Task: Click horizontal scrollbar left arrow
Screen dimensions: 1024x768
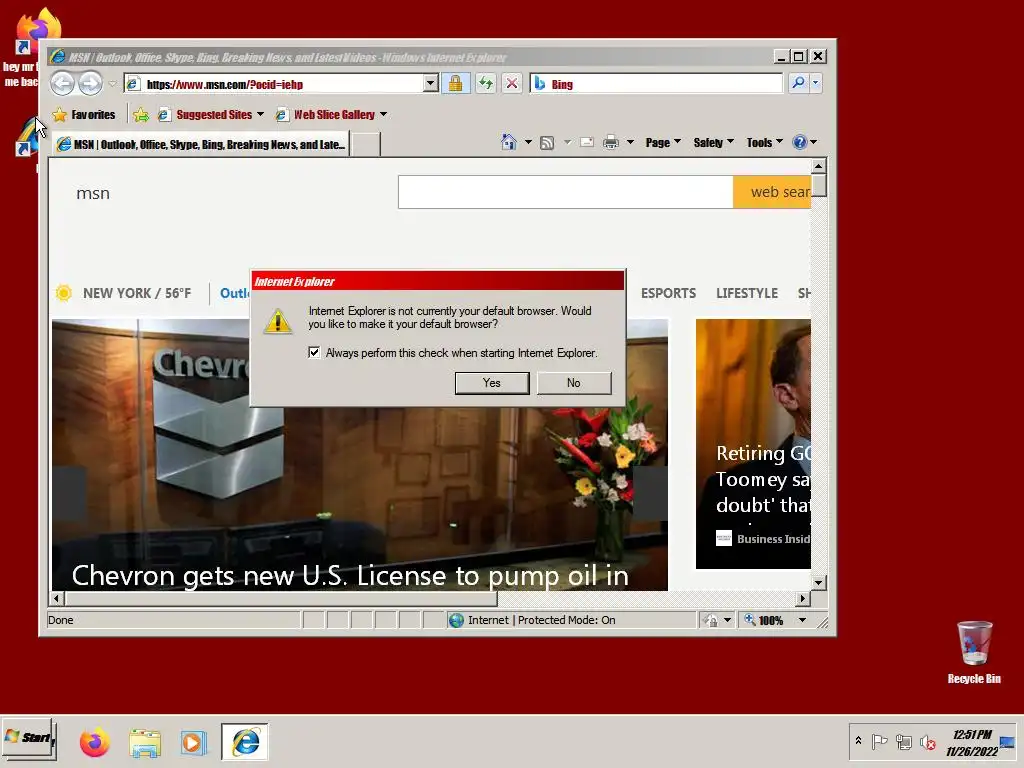Action: pyautogui.click(x=57, y=598)
